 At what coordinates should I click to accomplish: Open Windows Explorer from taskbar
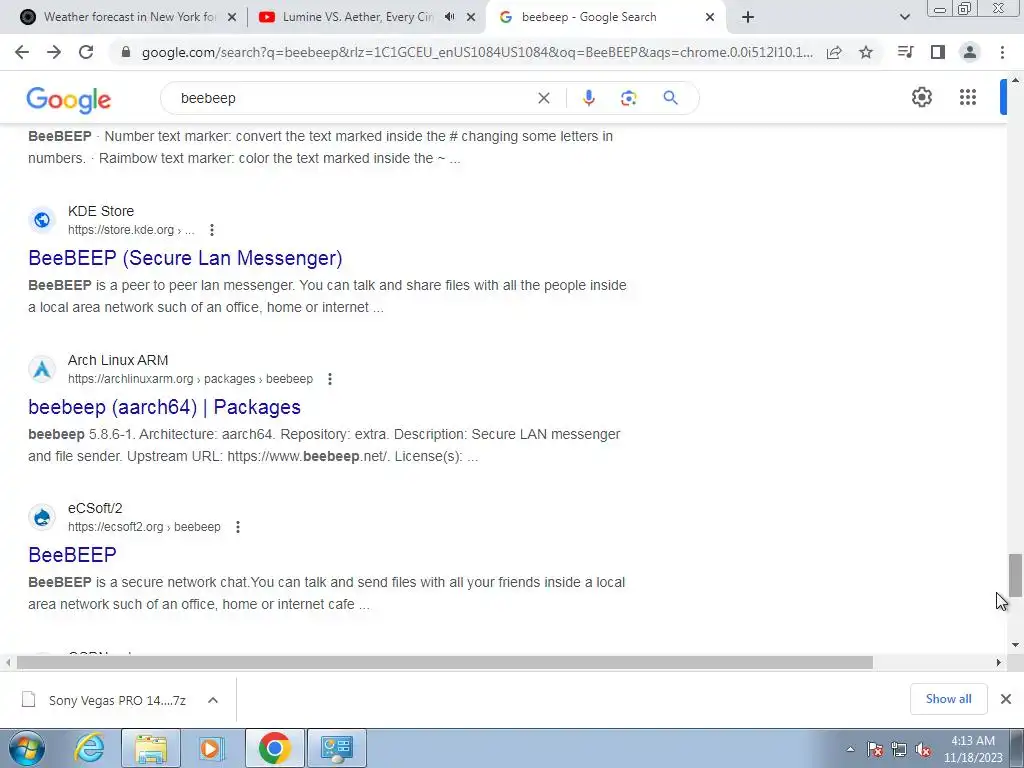[150, 748]
